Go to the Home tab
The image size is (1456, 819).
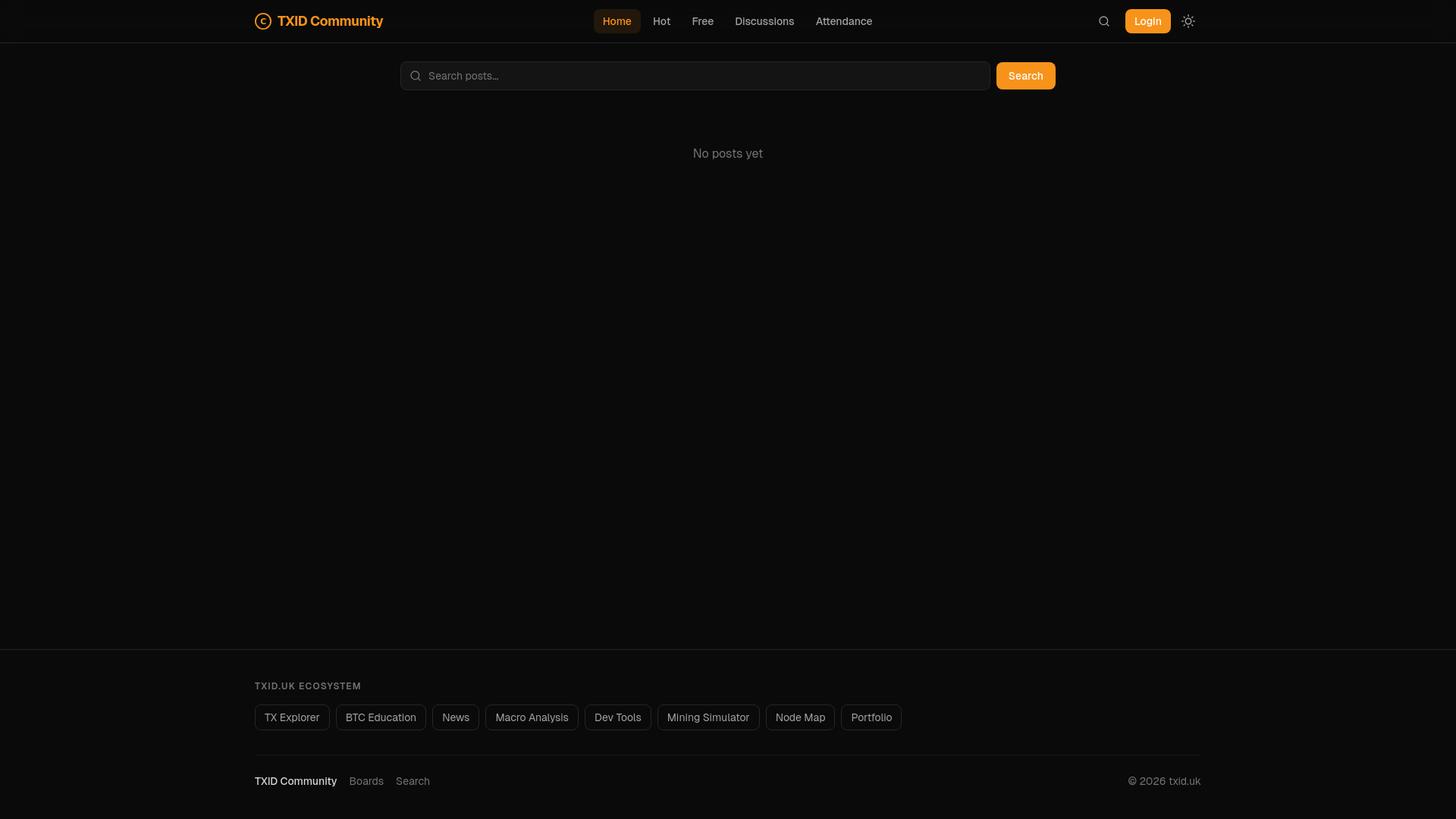[x=617, y=21]
